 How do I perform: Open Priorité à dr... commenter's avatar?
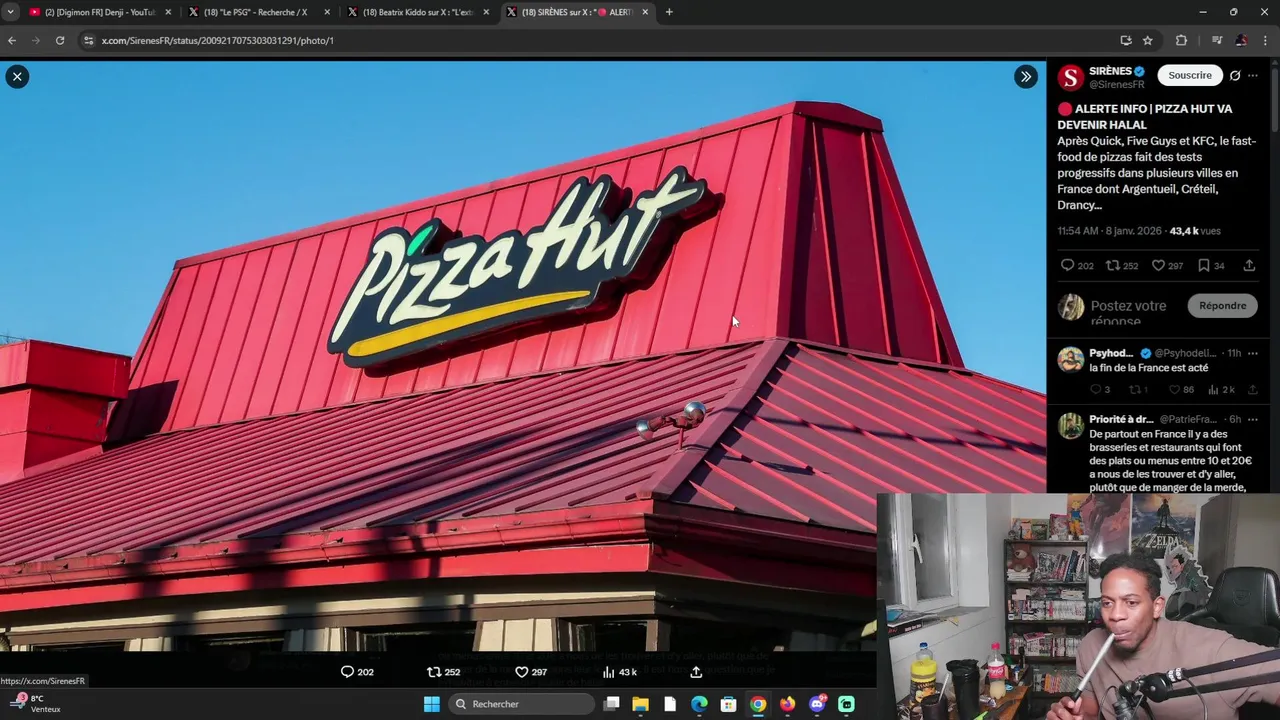(1071, 426)
